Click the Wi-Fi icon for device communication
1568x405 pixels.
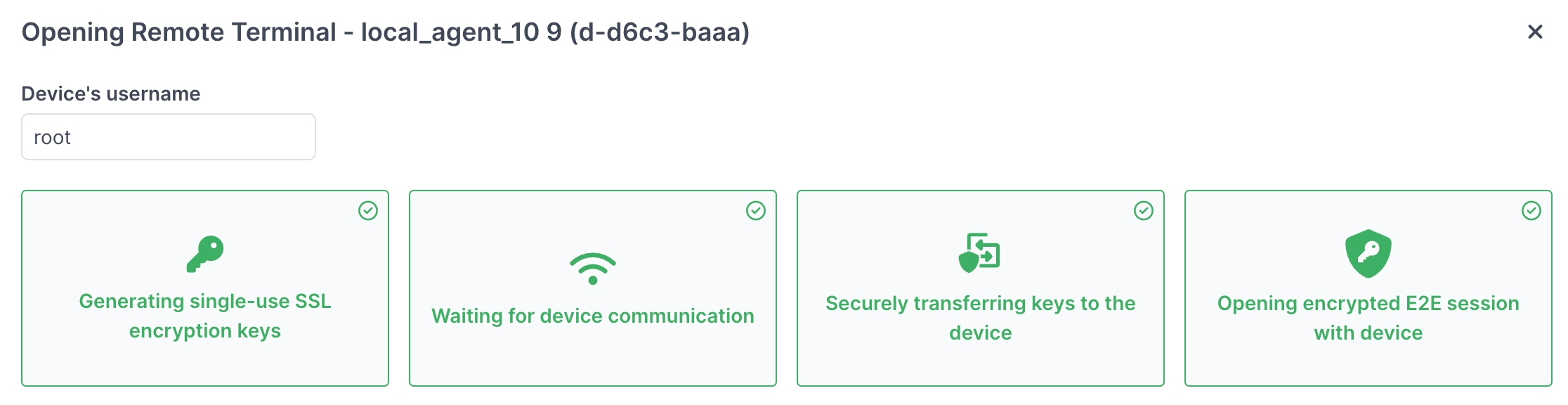pos(593,269)
